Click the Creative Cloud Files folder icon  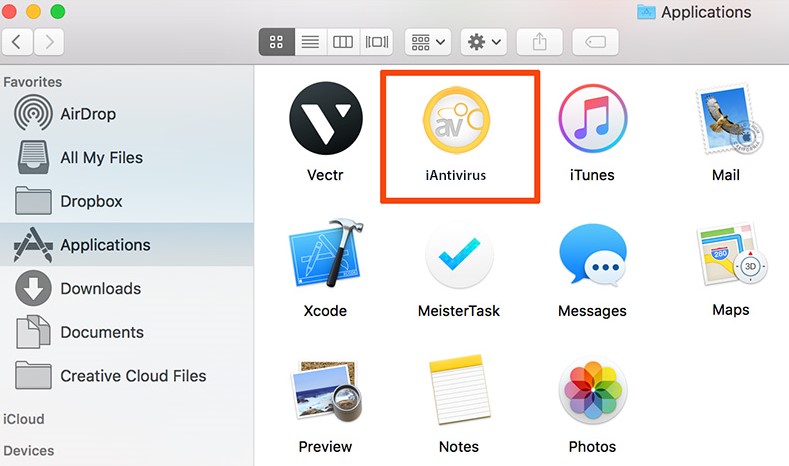tap(33, 375)
